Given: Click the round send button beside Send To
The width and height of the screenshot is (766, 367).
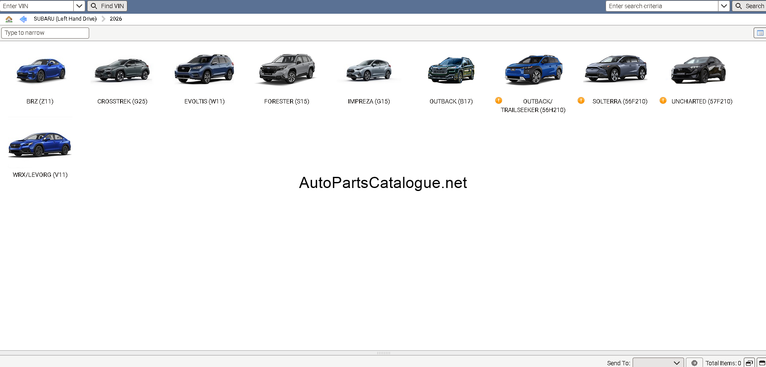Looking at the screenshot, I should click(694, 363).
